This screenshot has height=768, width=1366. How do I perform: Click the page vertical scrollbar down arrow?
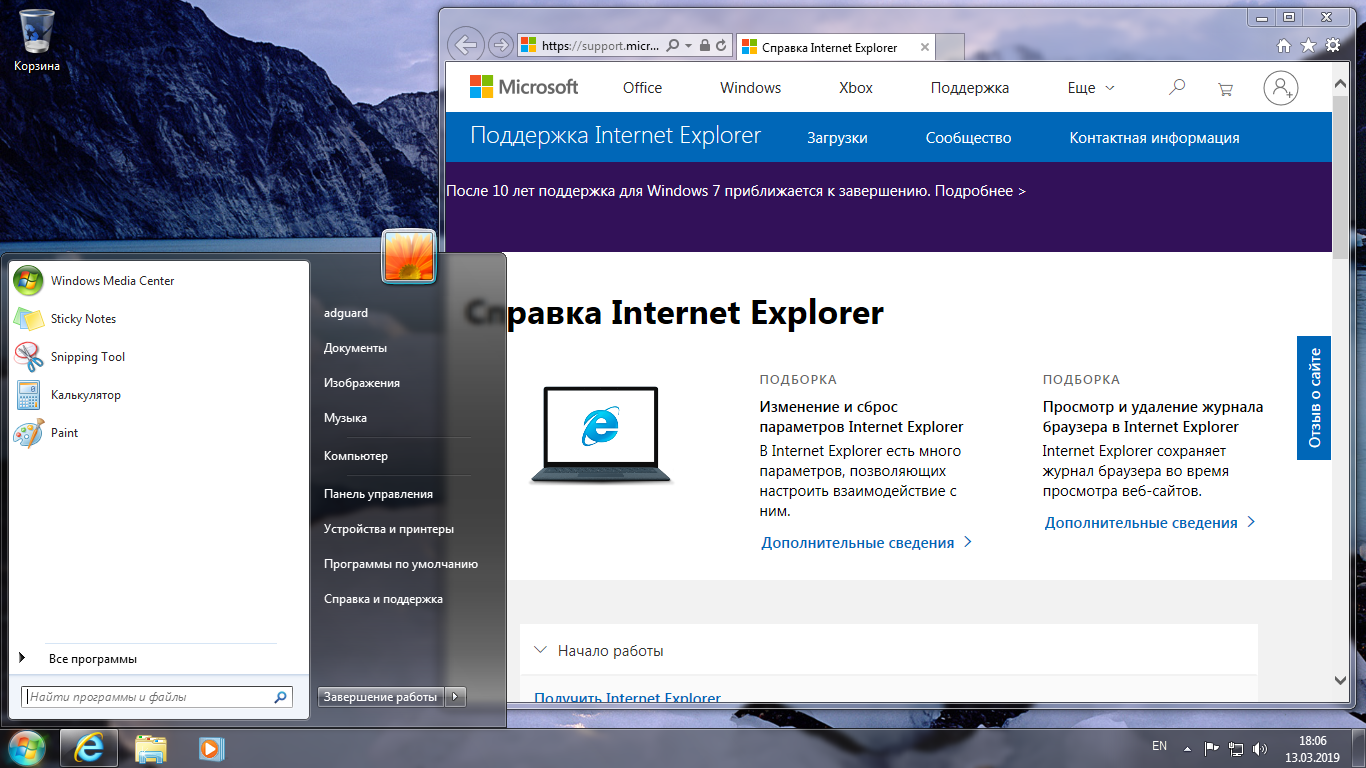(x=1341, y=680)
